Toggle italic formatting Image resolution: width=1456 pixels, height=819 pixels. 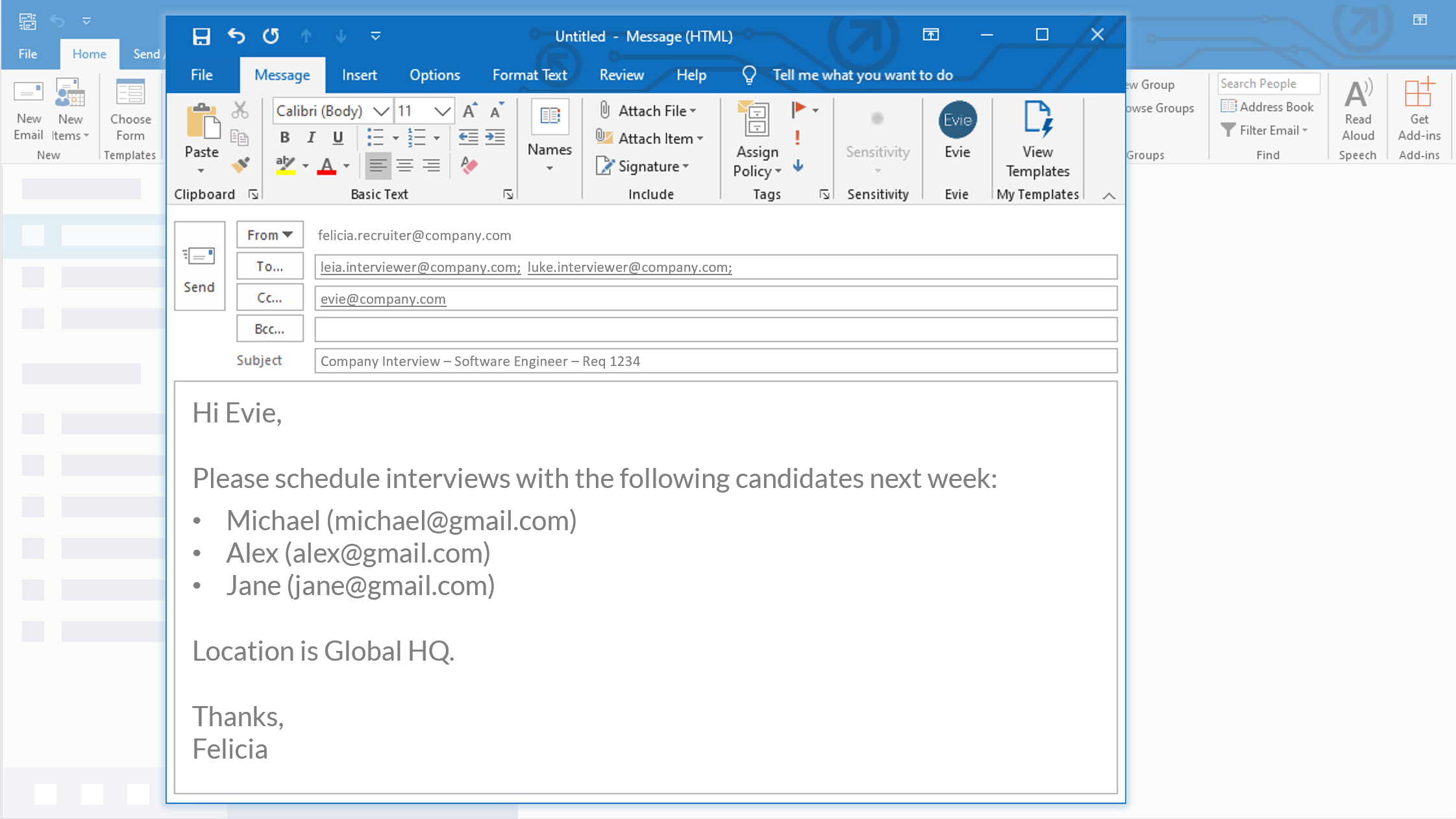(311, 137)
